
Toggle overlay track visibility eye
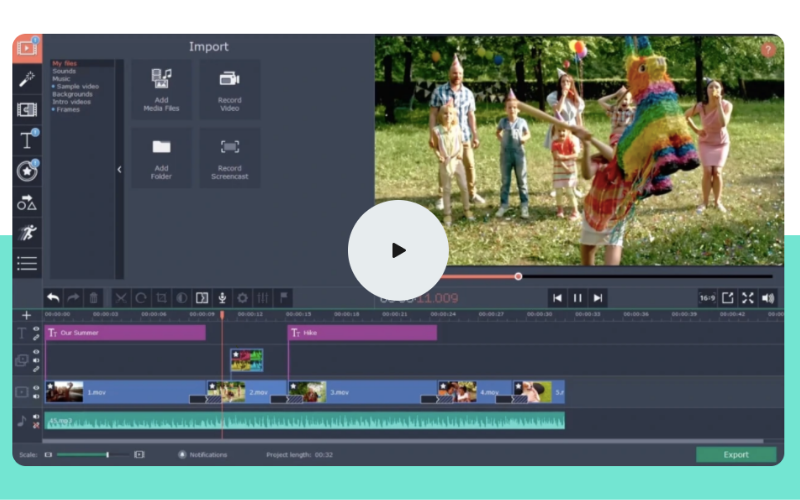(36, 352)
